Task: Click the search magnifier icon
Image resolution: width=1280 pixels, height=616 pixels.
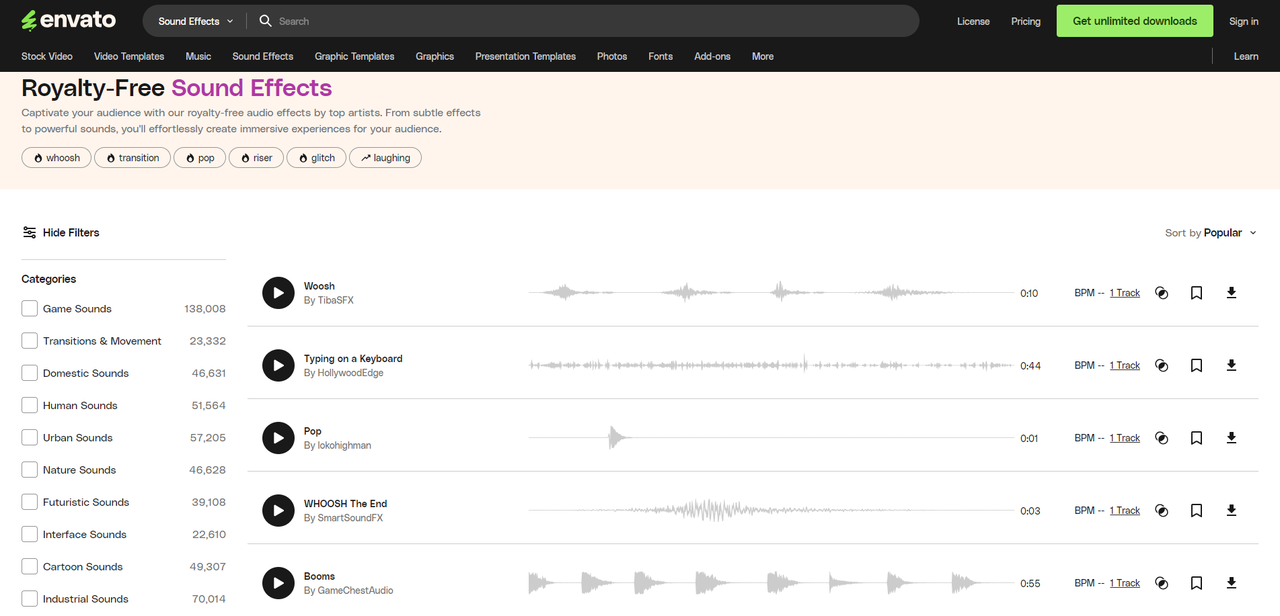Action: 265,21
